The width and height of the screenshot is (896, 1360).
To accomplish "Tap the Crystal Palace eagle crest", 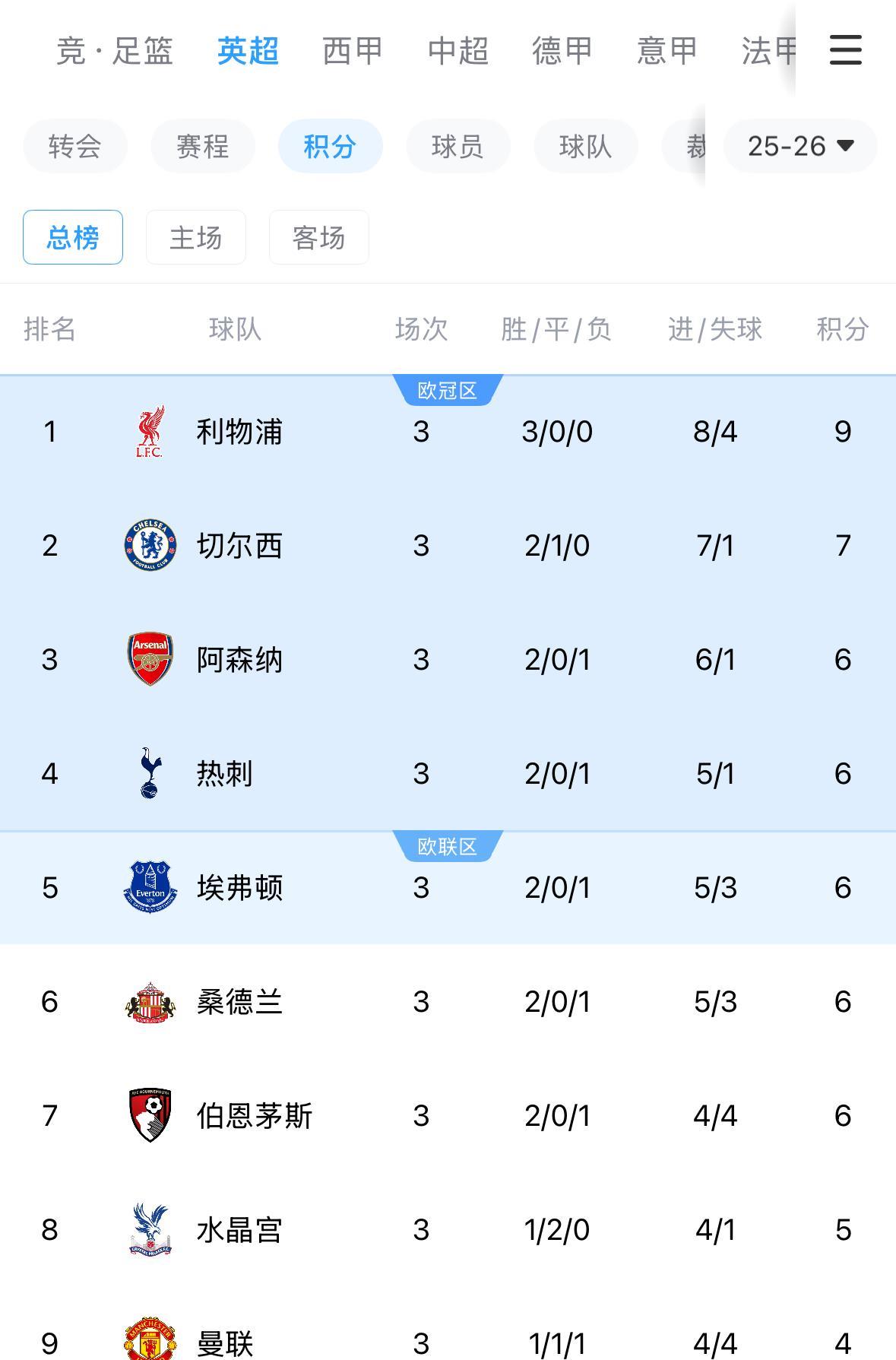I will coord(150,1229).
